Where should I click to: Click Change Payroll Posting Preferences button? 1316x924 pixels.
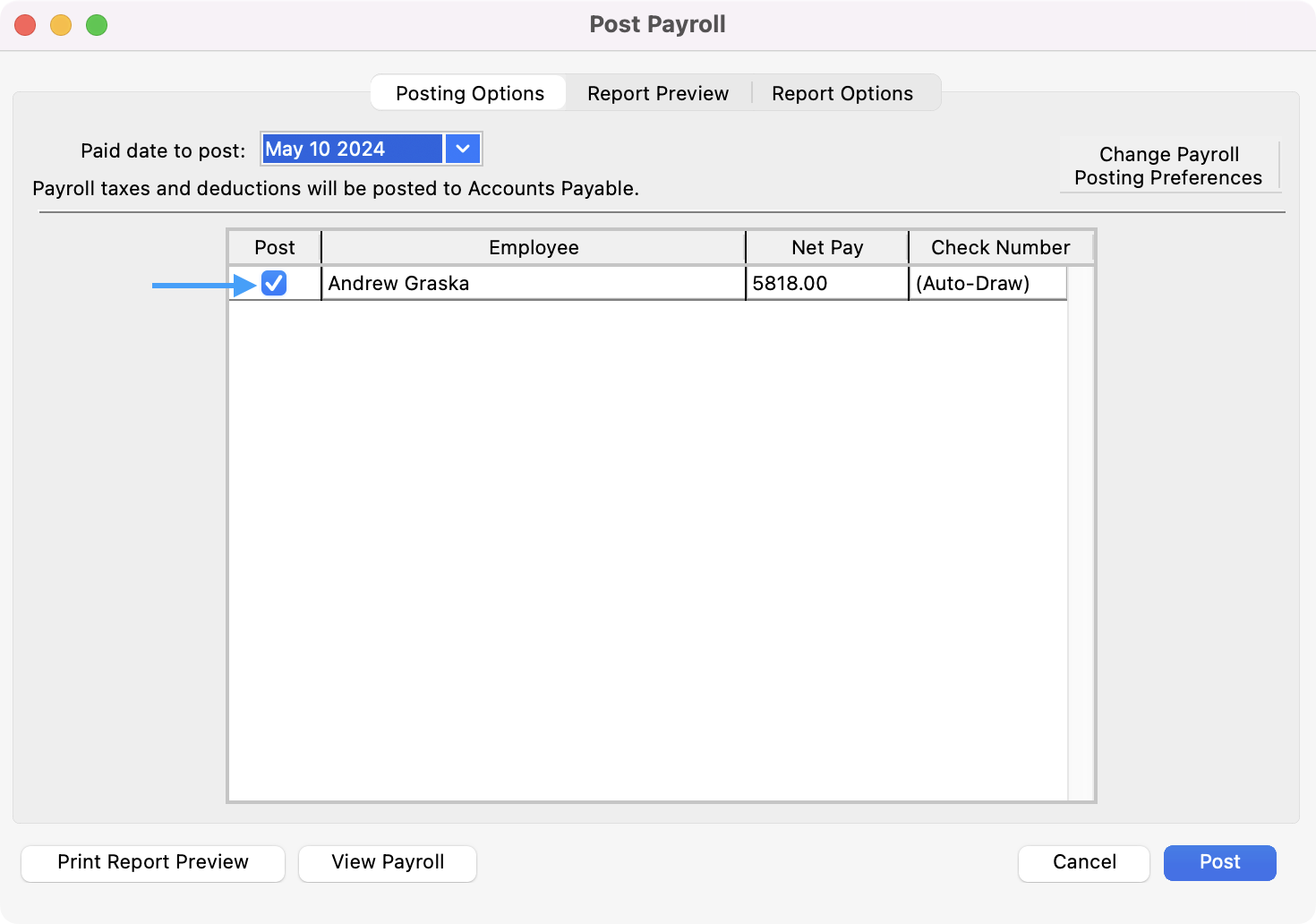[x=1168, y=166]
